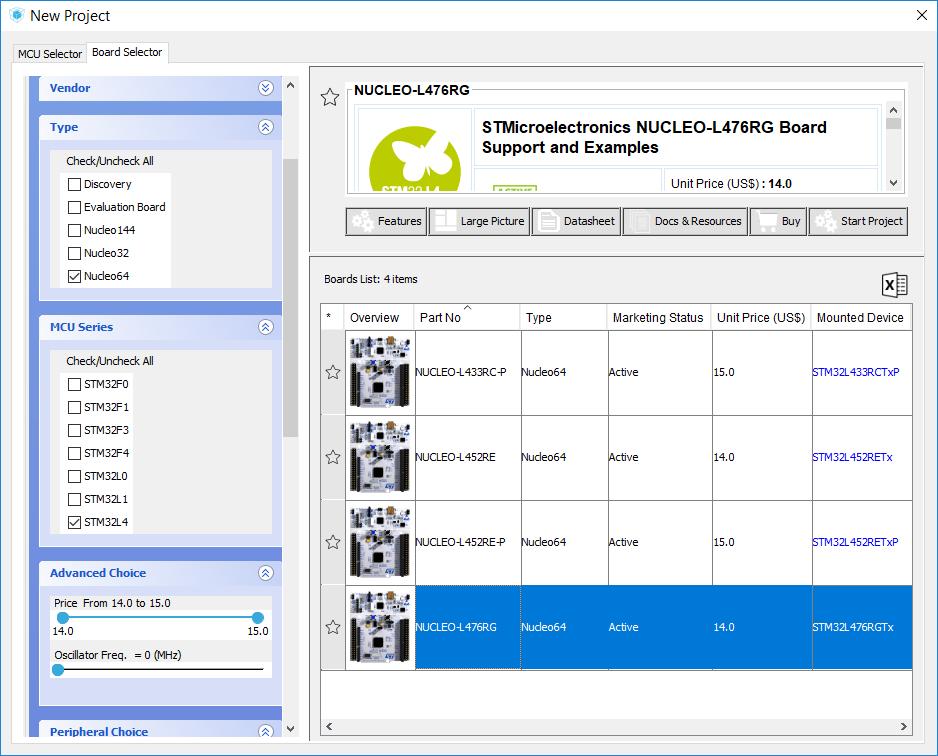Click the New Project window cube icon
938x756 pixels.
[17, 15]
